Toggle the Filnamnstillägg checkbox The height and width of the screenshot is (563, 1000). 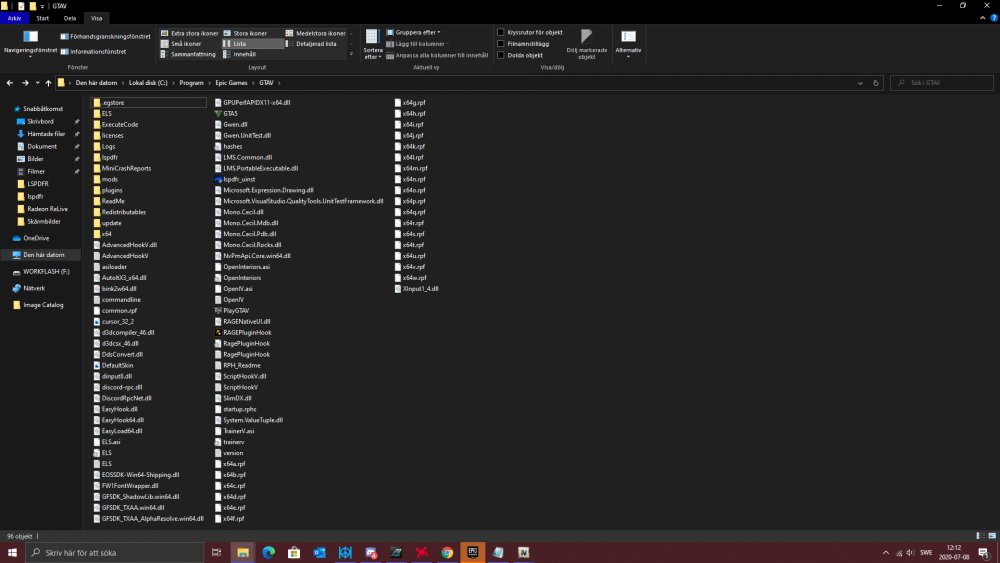point(501,43)
